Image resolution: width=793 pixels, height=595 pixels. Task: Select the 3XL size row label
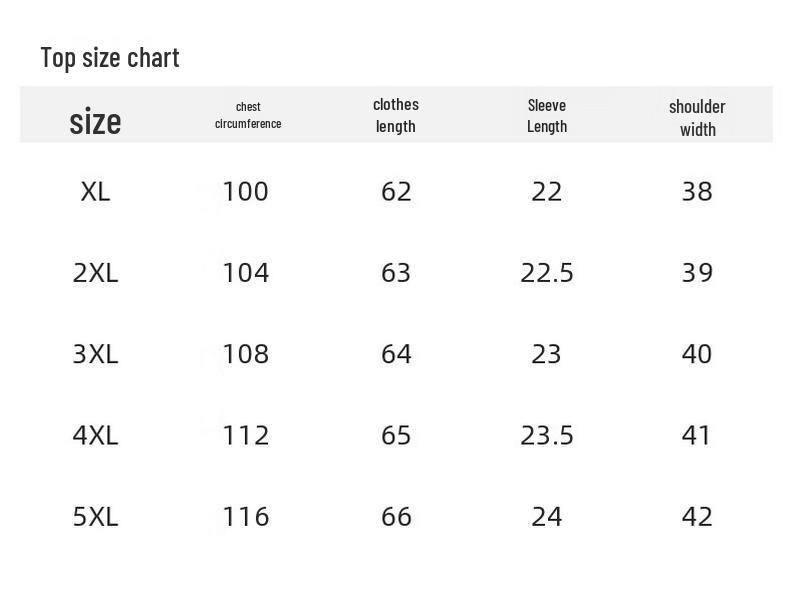(95, 353)
